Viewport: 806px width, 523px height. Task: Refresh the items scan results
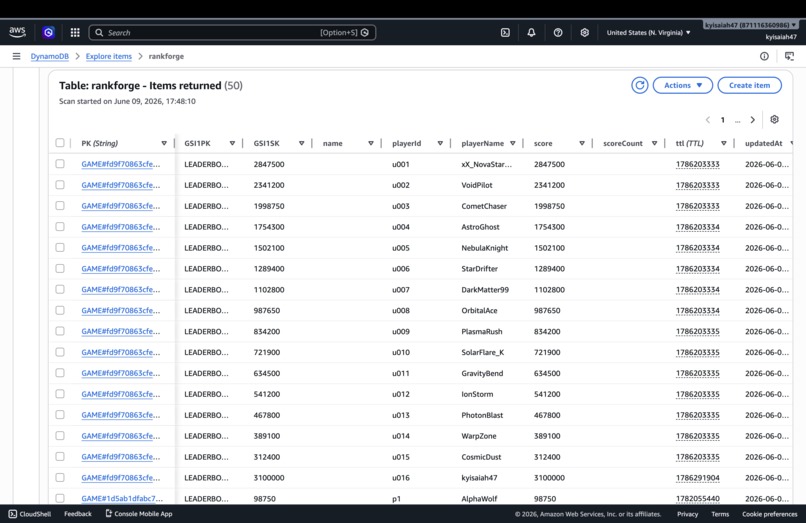[639, 85]
